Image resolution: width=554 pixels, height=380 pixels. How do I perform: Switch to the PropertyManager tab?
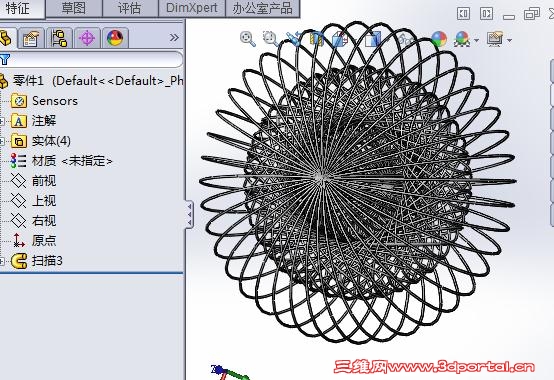tap(31, 38)
